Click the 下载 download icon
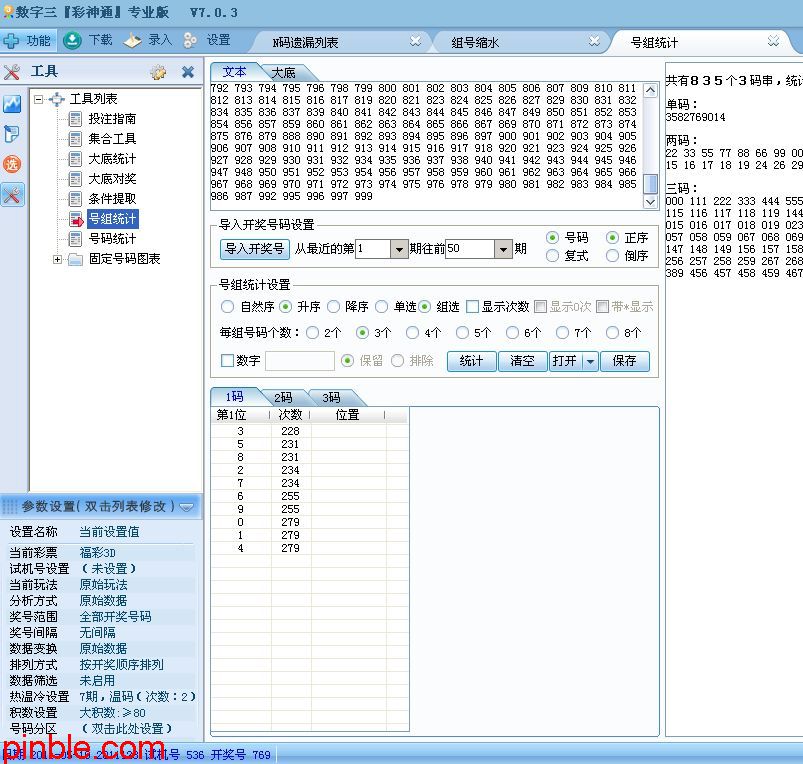This screenshot has width=803, height=764. (x=72, y=41)
